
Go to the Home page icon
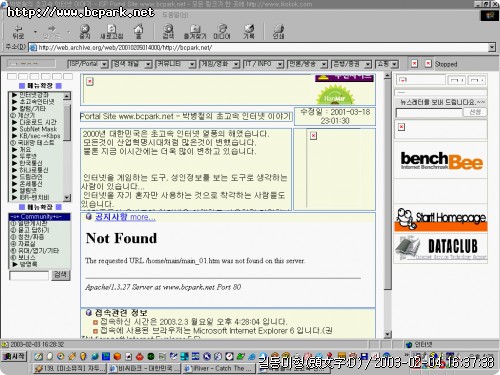[138, 31]
